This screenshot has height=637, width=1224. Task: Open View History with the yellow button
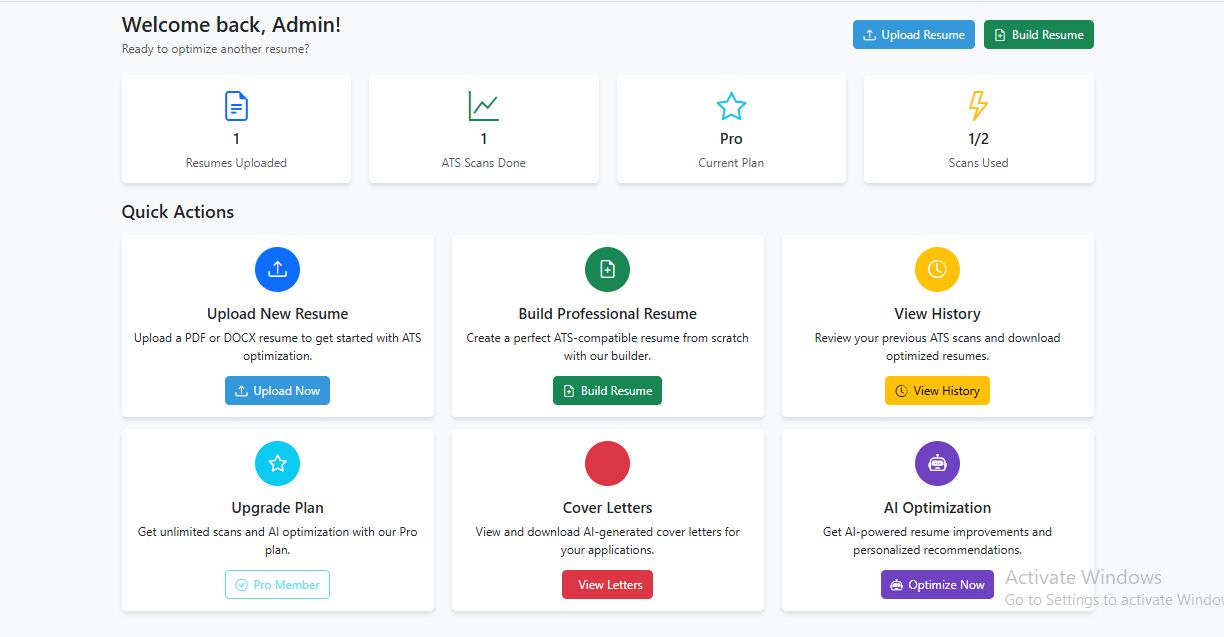937,391
